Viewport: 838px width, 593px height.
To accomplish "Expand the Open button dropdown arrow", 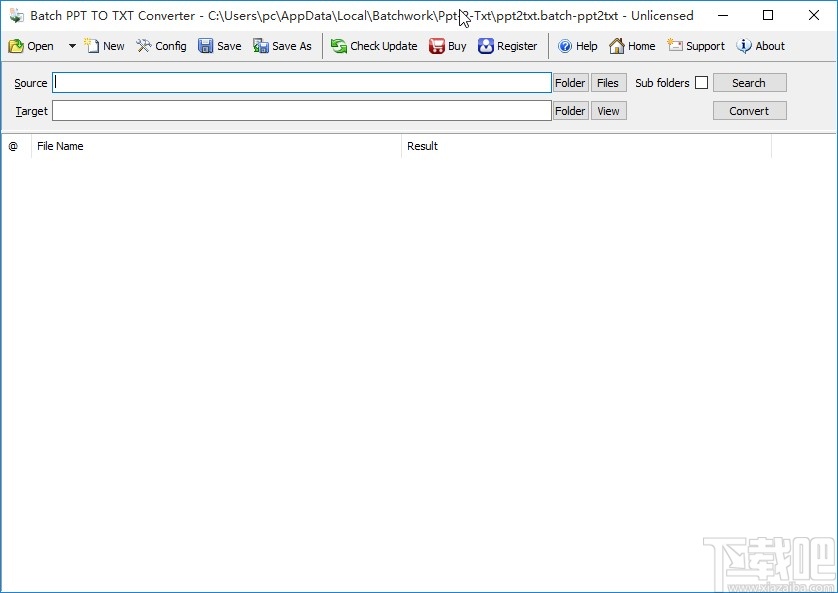I will pos(71,45).
